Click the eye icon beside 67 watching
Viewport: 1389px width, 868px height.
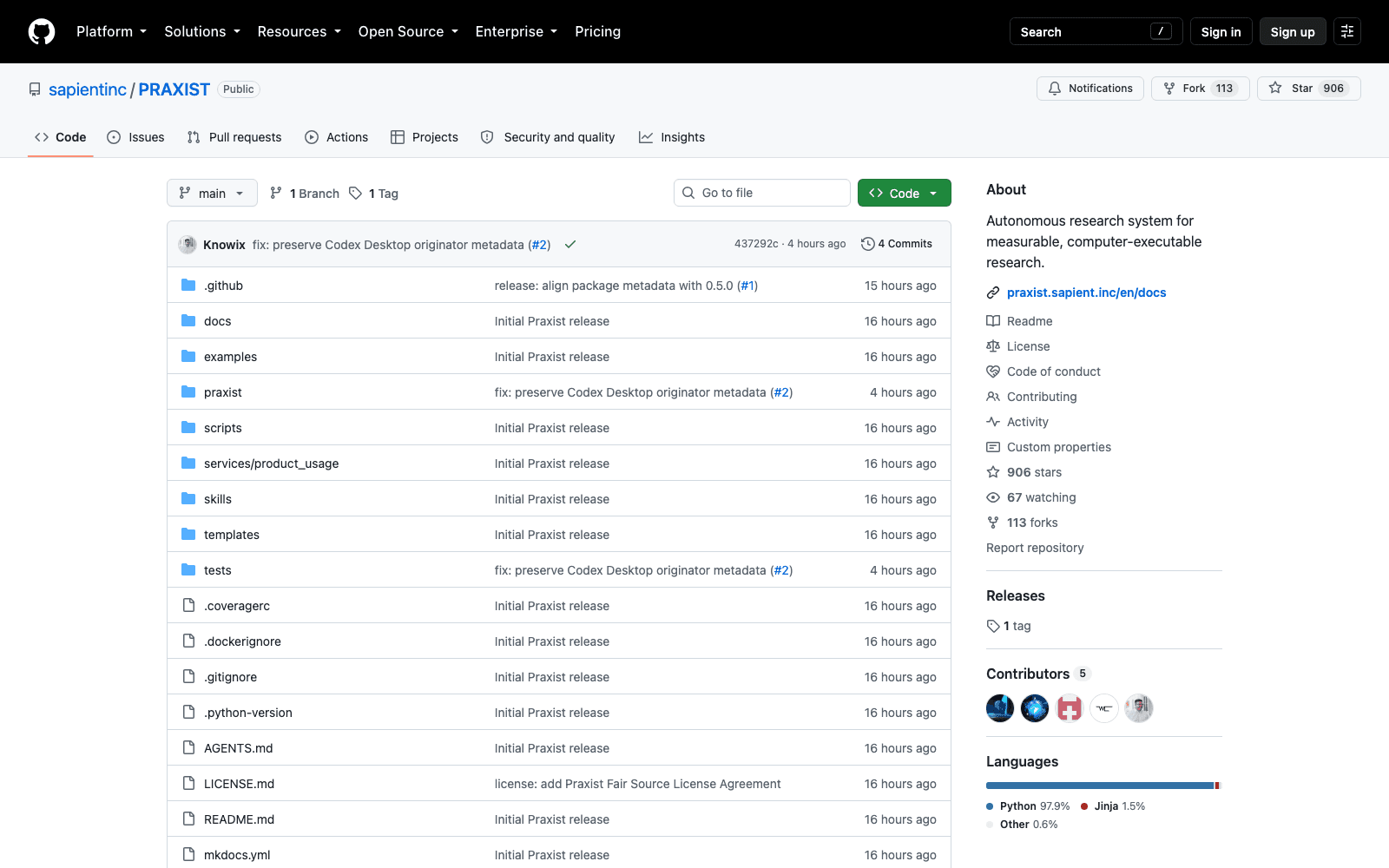[x=993, y=497]
